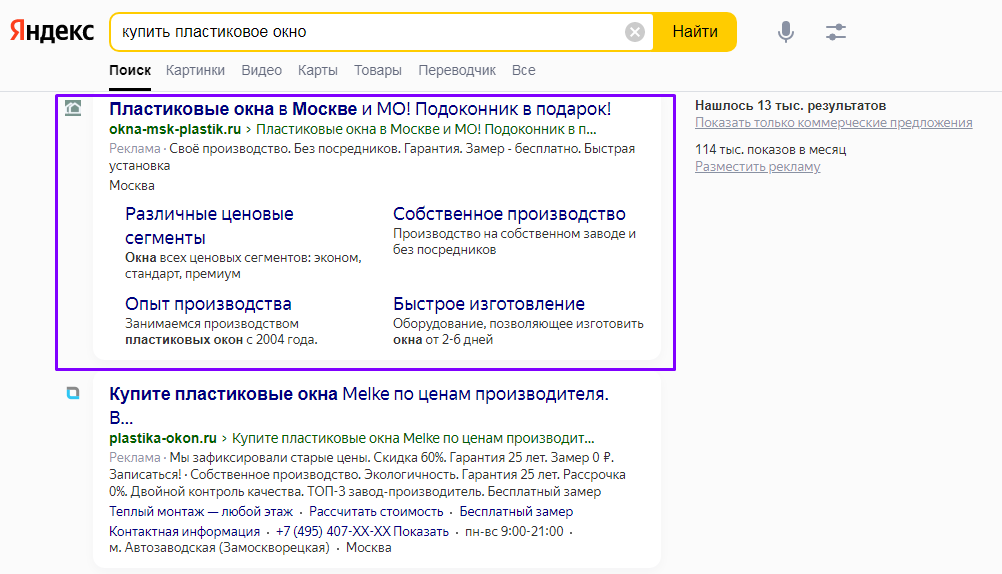Open the 'Различные ценовые сегменты' sitelink
The image size is (1002, 574).
209,226
